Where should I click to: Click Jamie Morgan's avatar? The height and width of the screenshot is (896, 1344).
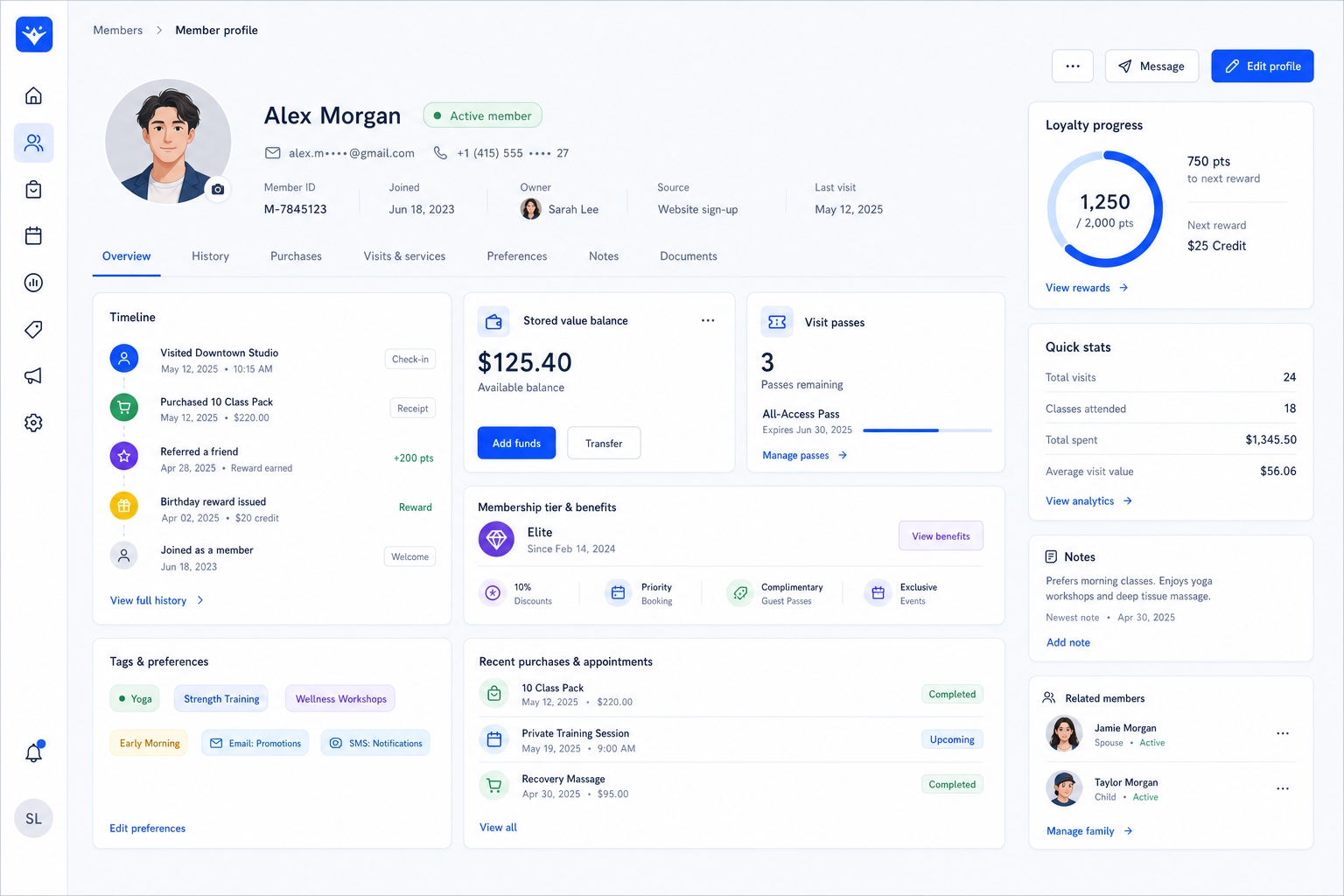click(x=1064, y=733)
